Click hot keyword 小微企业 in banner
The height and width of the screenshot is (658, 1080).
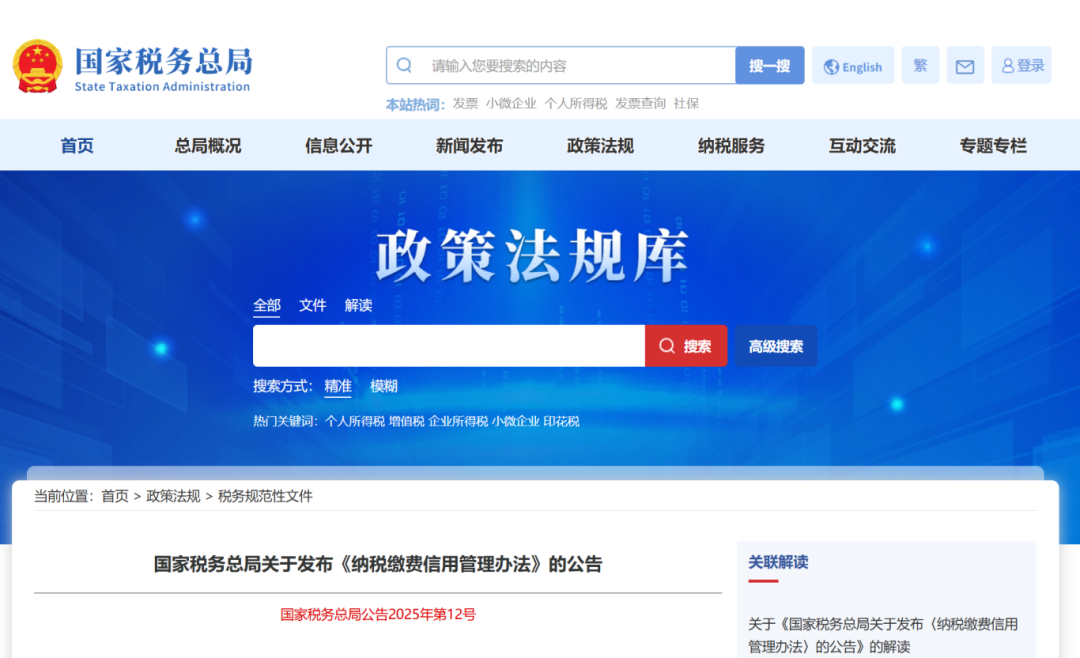(515, 421)
